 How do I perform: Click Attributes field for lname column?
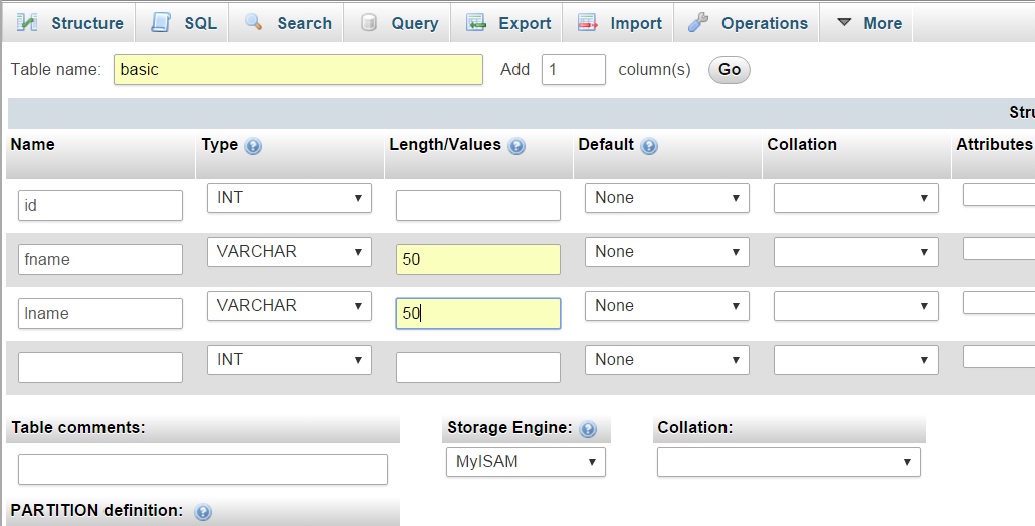(x=999, y=303)
